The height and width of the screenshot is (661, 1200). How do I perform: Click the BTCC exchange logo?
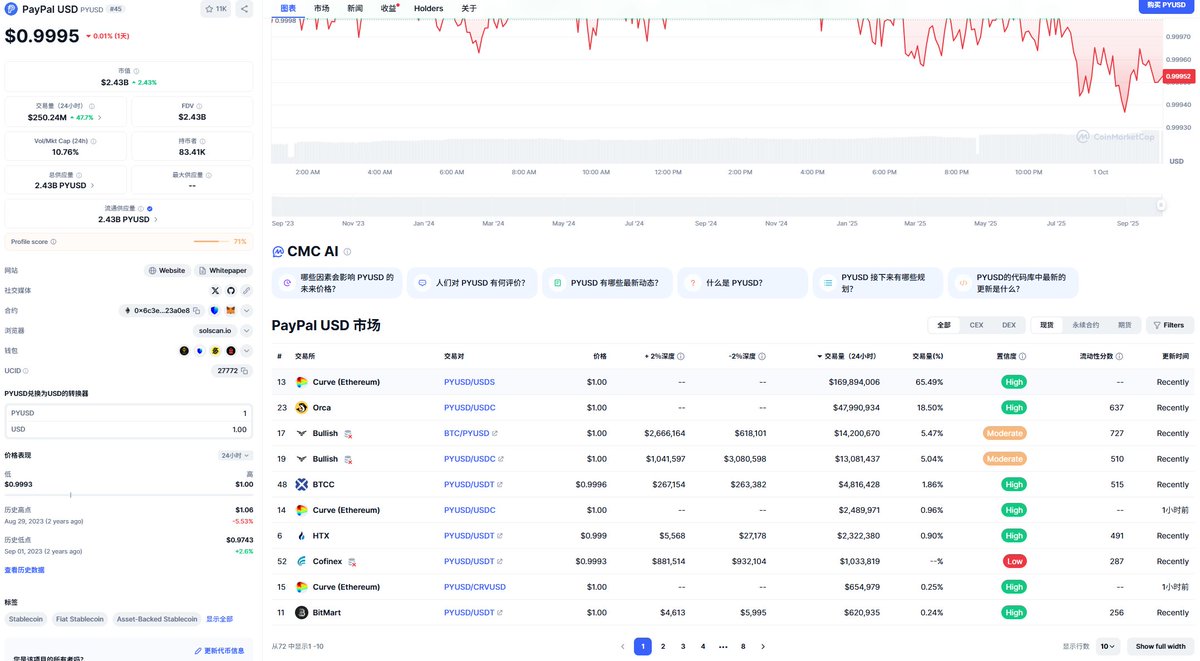301,484
